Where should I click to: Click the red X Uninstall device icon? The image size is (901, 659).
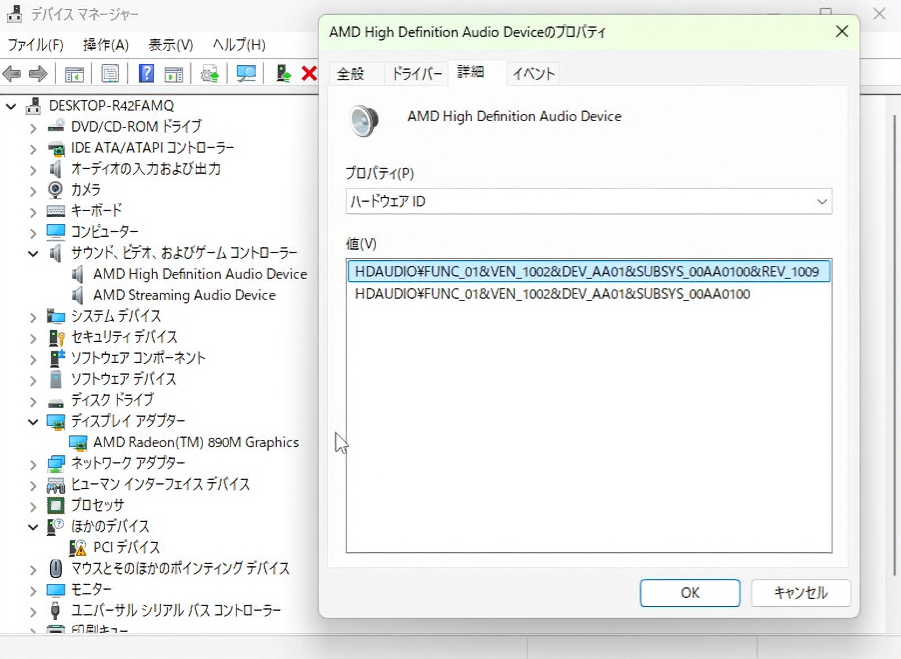(x=309, y=74)
